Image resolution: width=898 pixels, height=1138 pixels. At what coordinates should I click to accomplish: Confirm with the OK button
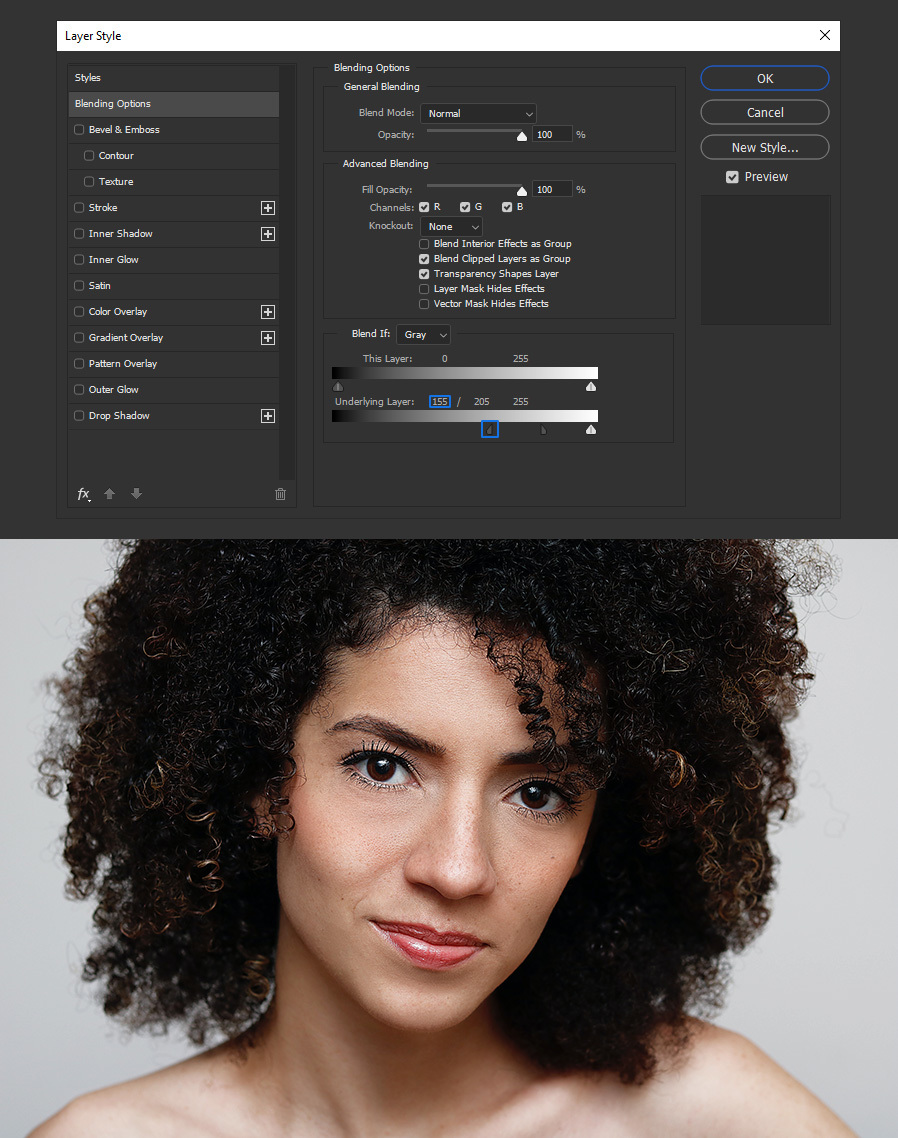pos(765,78)
